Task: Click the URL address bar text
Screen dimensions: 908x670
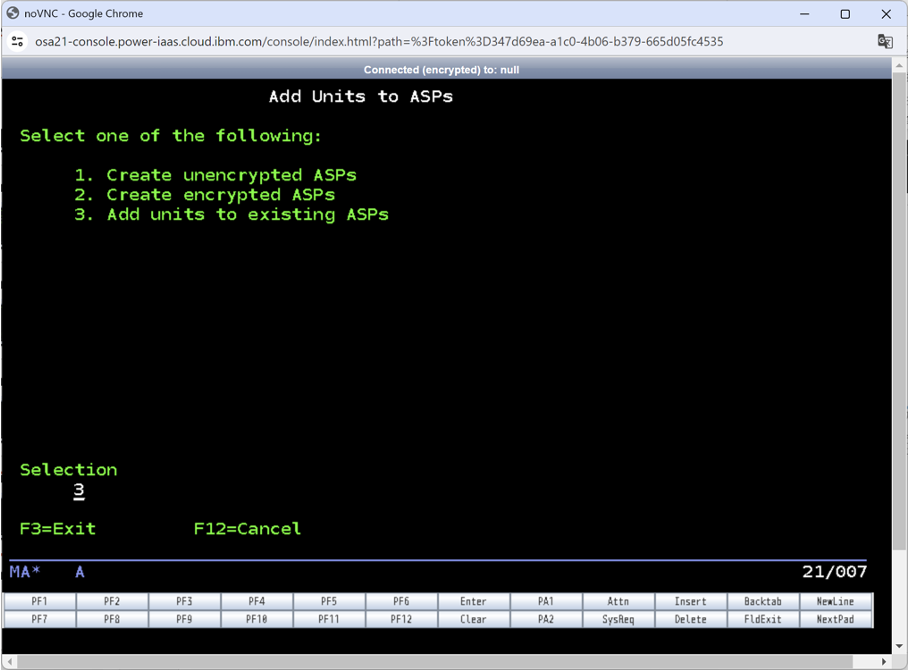Action: coord(379,42)
